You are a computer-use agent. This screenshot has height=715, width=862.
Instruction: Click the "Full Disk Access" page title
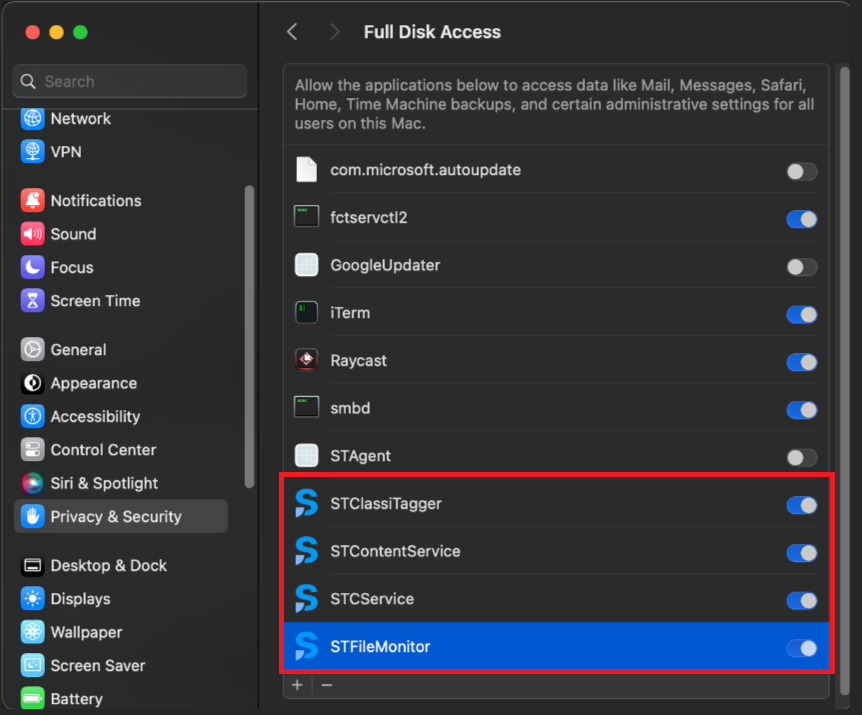pyautogui.click(x=432, y=32)
